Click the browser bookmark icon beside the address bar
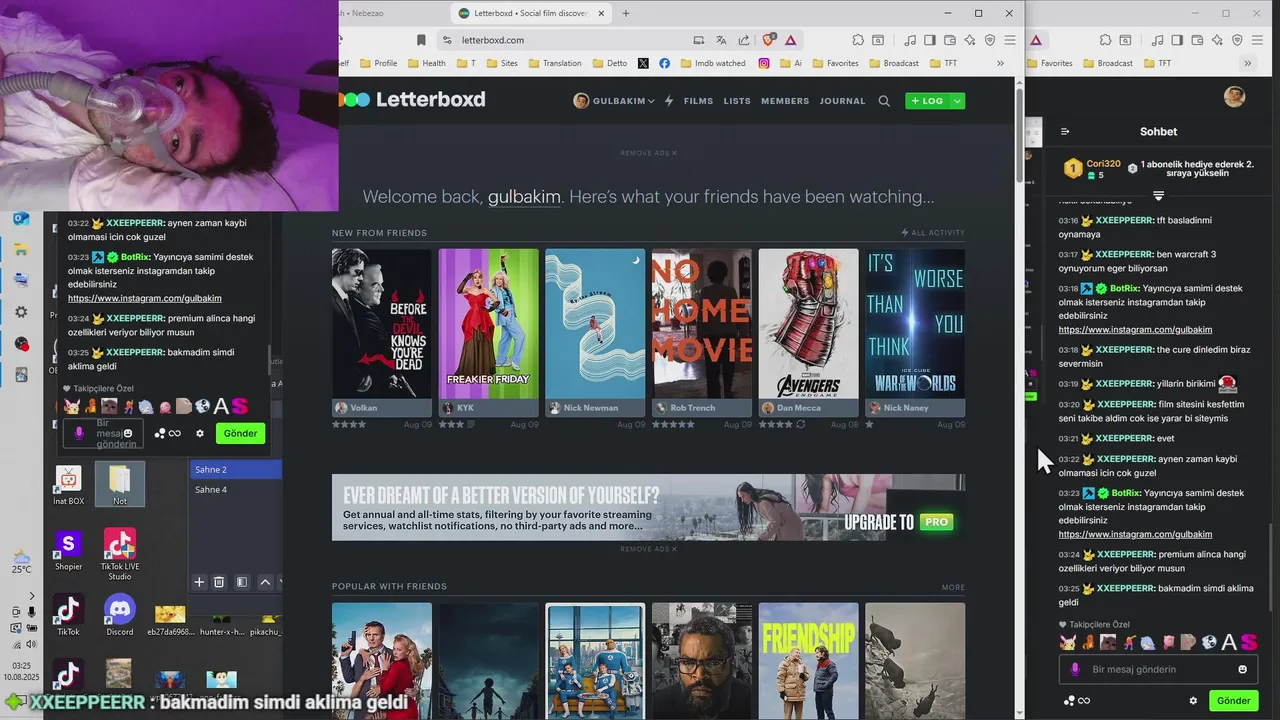Image resolution: width=1280 pixels, height=720 pixels. pyautogui.click(x=421, y=40)
